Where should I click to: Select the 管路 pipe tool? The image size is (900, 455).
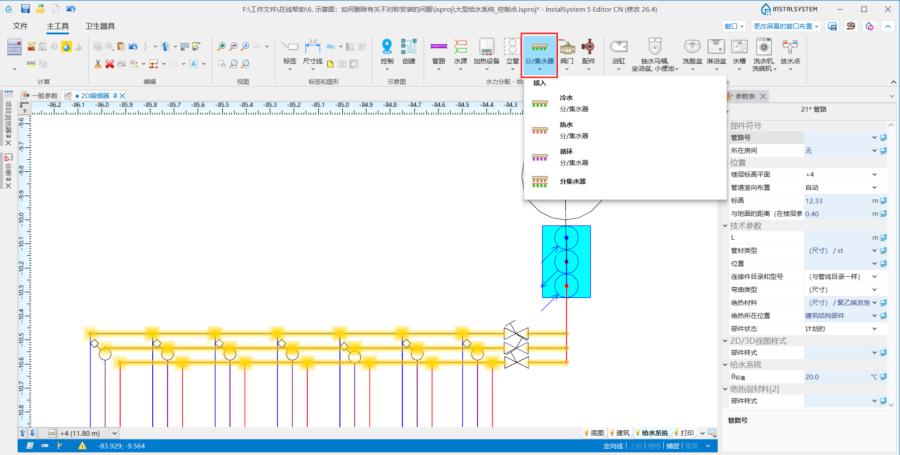438,50
